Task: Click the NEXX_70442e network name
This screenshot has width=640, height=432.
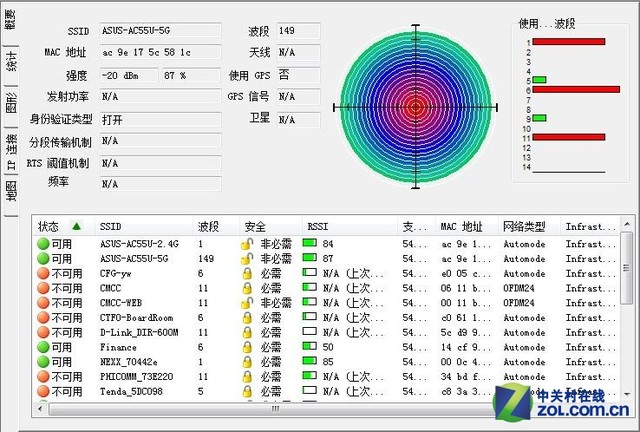Action: [129, 362]
